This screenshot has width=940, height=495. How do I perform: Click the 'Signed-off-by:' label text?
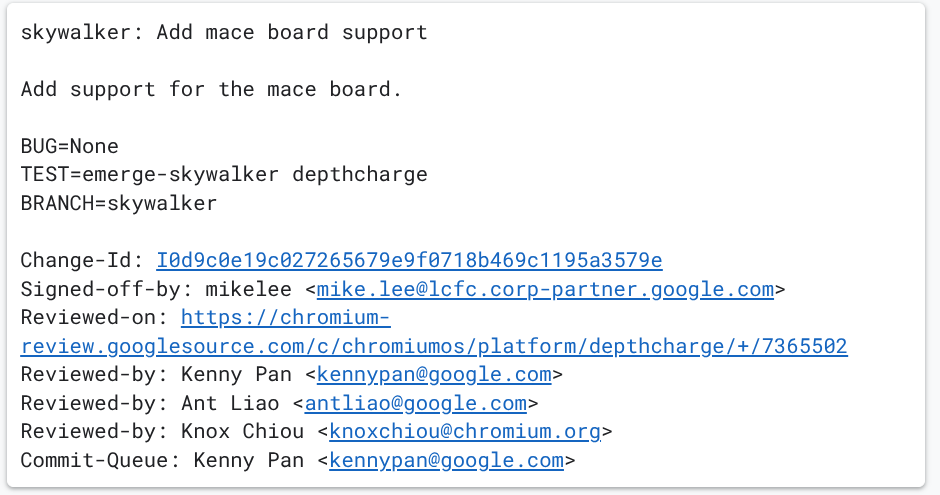click(x=107, y=290)
